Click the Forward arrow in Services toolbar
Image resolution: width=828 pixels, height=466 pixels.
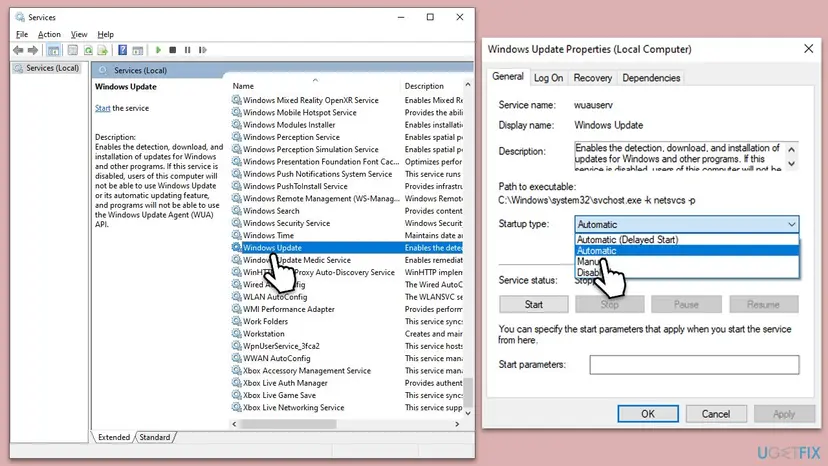[33, 50]
